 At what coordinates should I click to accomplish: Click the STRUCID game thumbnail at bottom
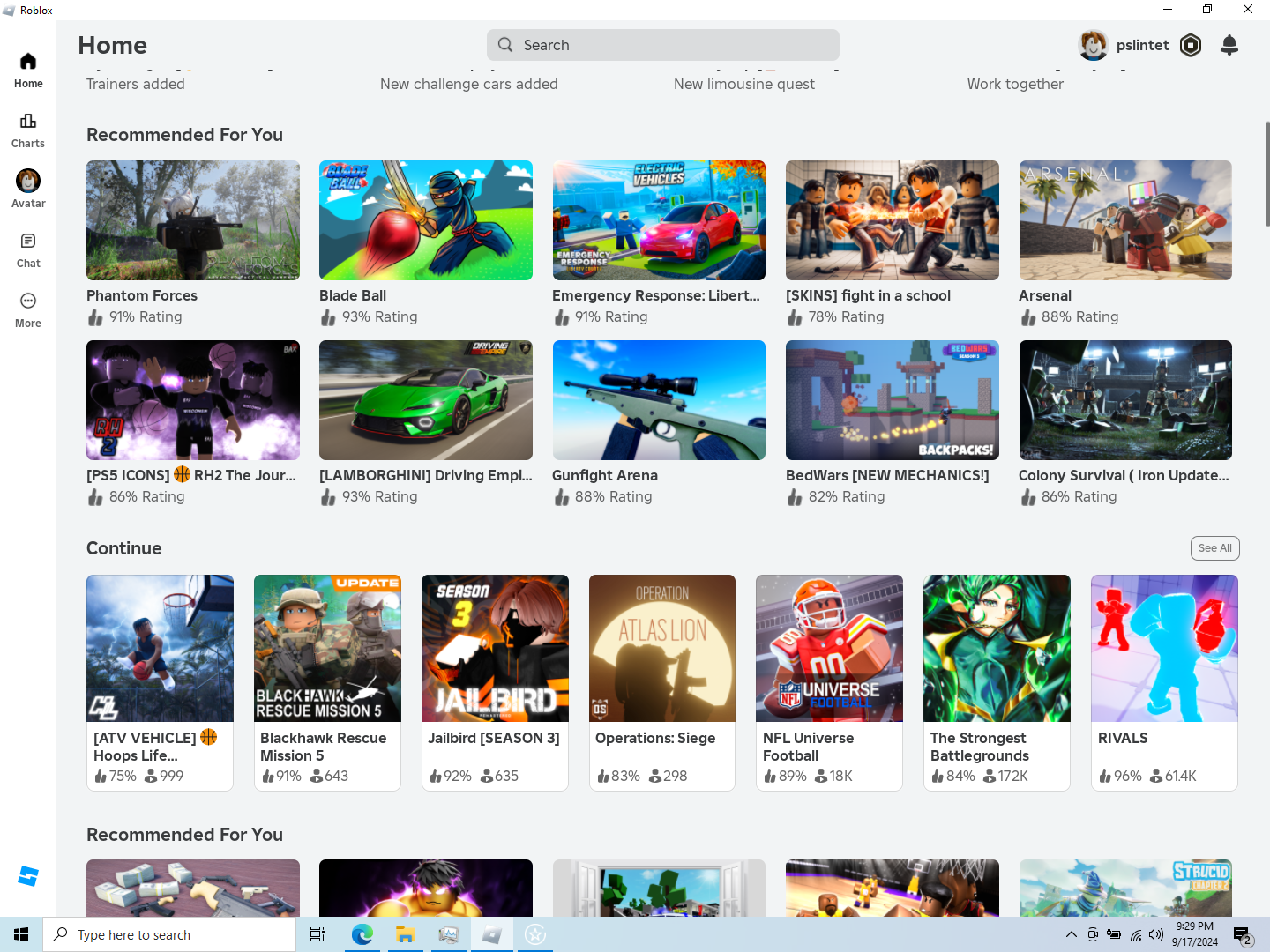1125,888
